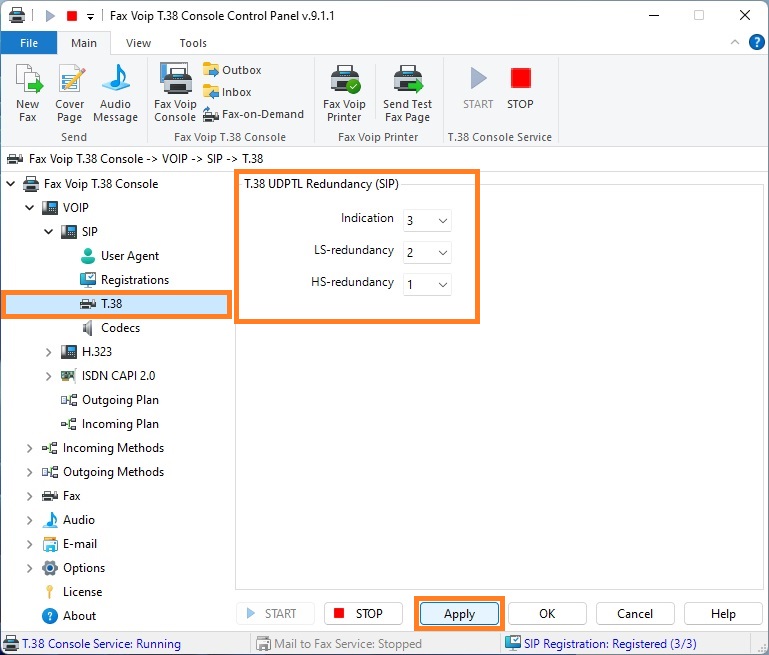Collapse the VOIP tree node
The width and height of the screenshot is (769, 655).
(x=29, y=208)
